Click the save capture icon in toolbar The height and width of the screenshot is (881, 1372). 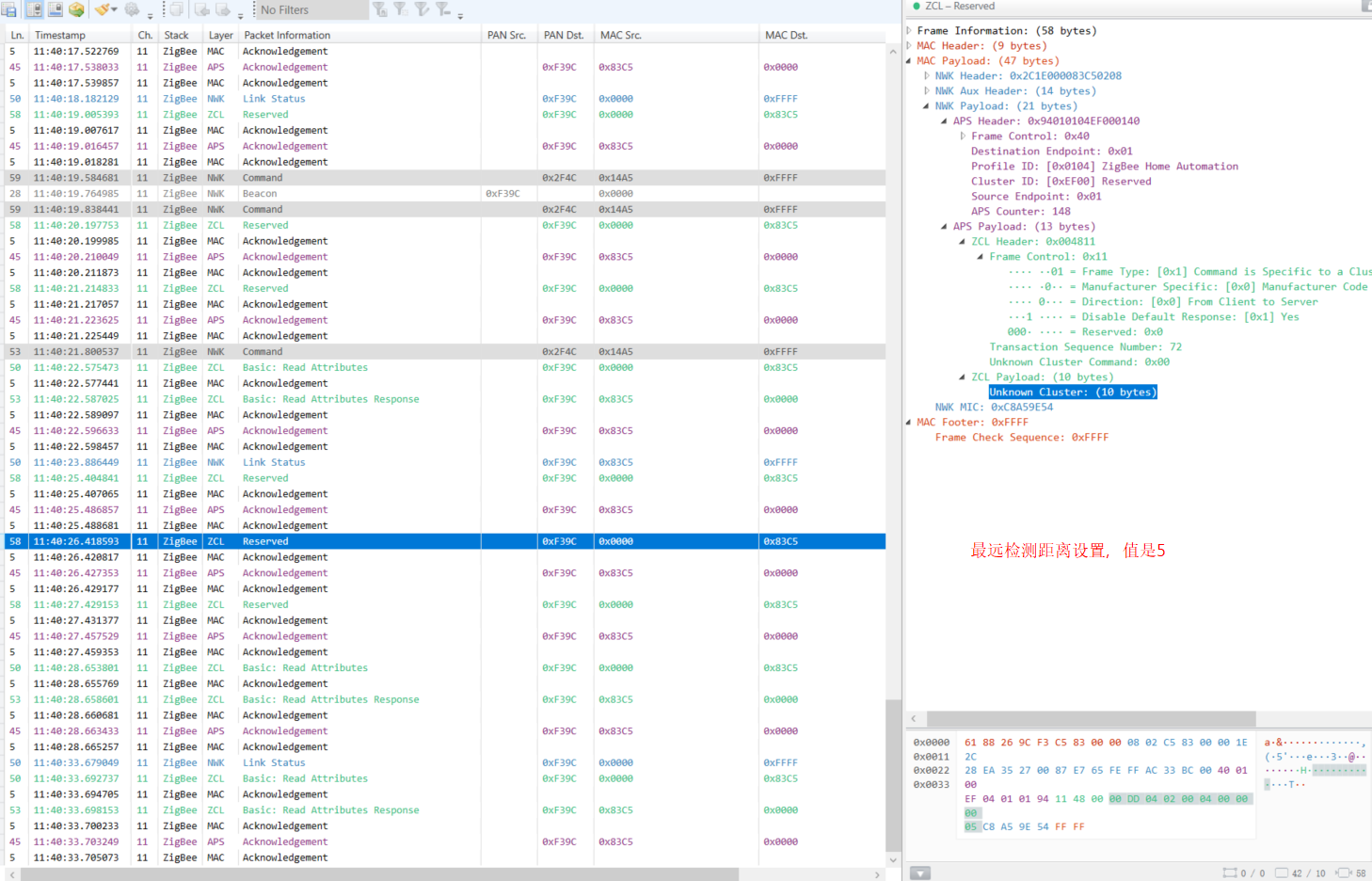click(9, 9)
